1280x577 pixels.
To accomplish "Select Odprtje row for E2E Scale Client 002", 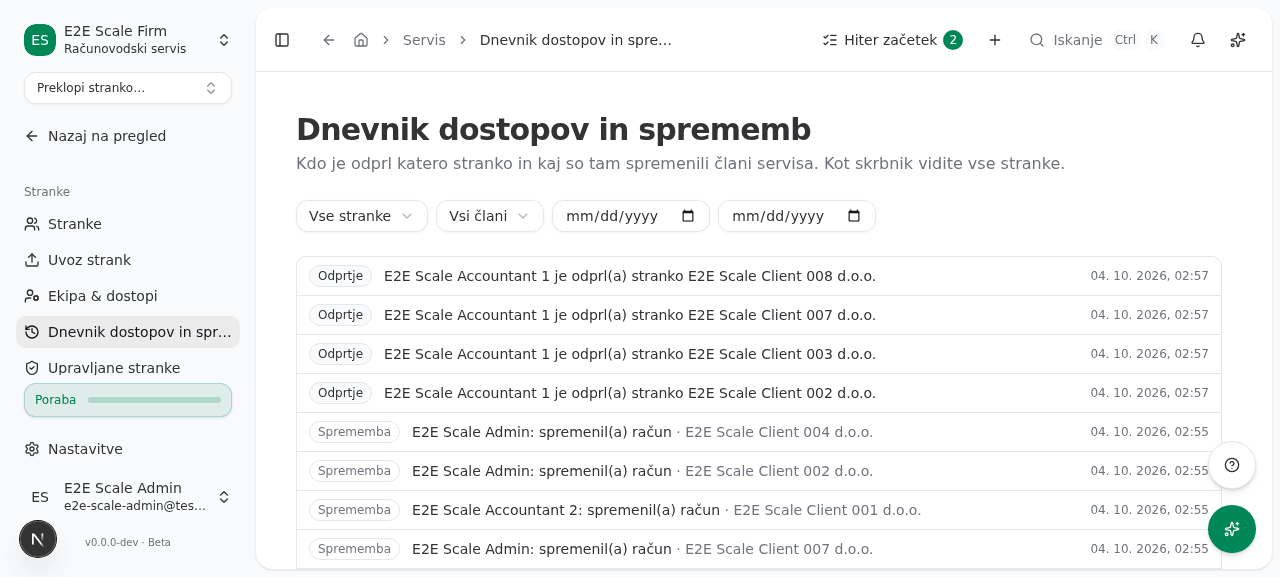I will (759, 393).
